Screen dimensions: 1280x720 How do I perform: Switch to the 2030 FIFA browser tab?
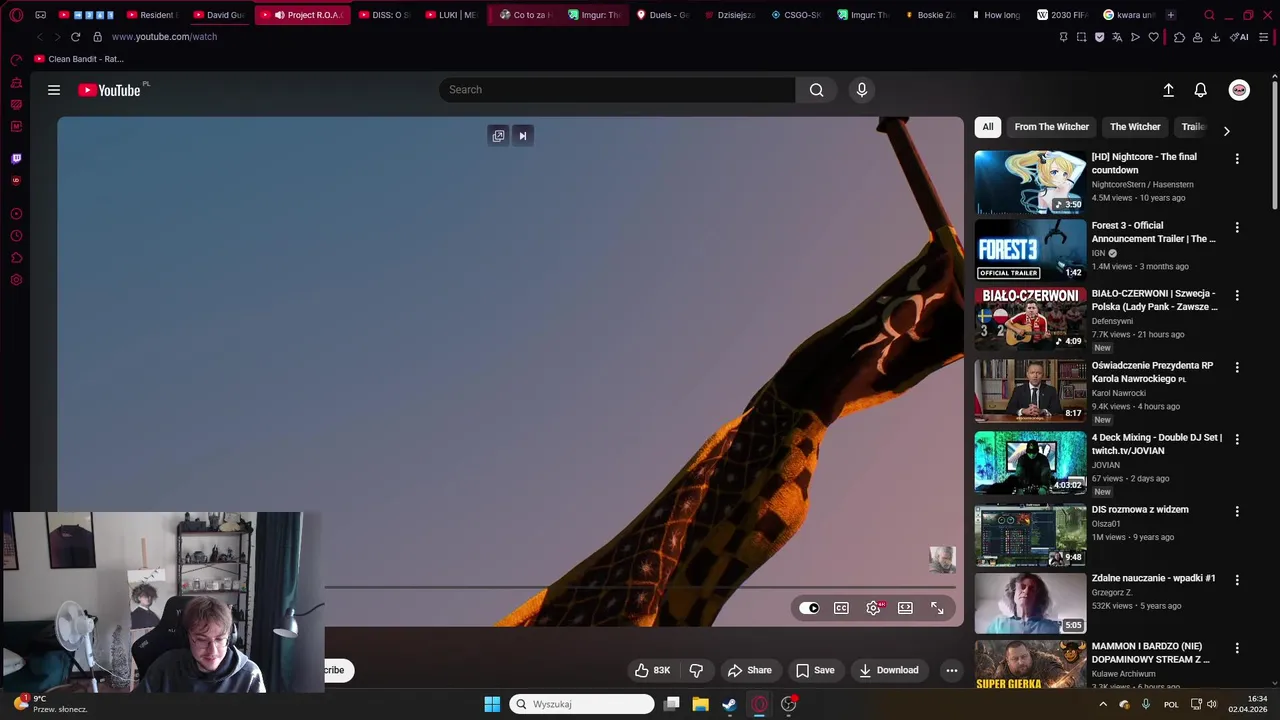click(x=1062, y=15)
